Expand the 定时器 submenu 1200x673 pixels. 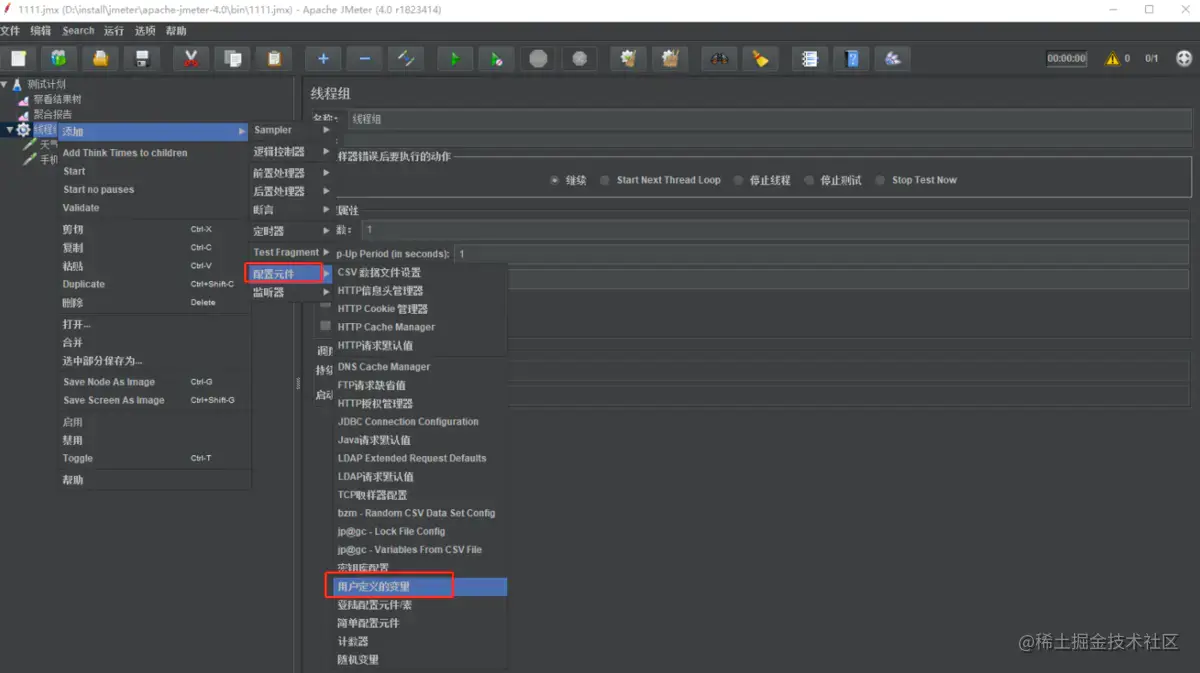(291, 231)
